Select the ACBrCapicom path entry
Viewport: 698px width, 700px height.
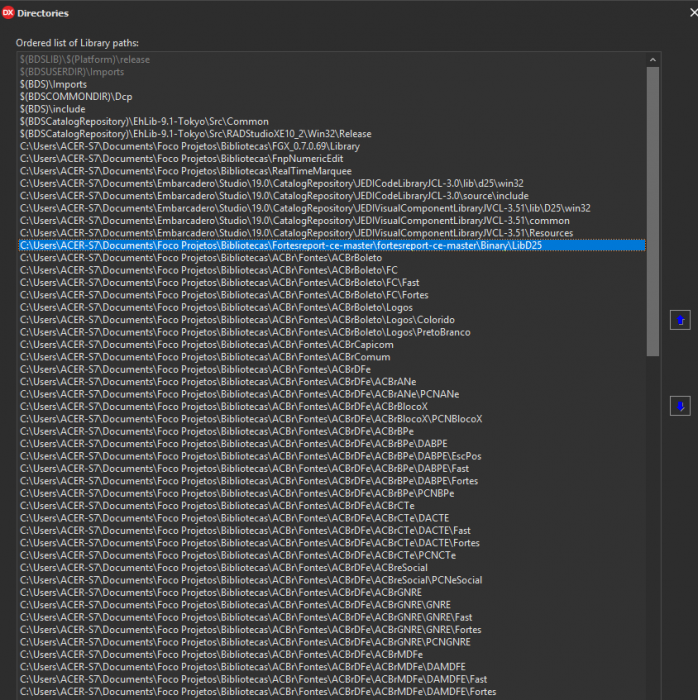[x=332, y=345]
